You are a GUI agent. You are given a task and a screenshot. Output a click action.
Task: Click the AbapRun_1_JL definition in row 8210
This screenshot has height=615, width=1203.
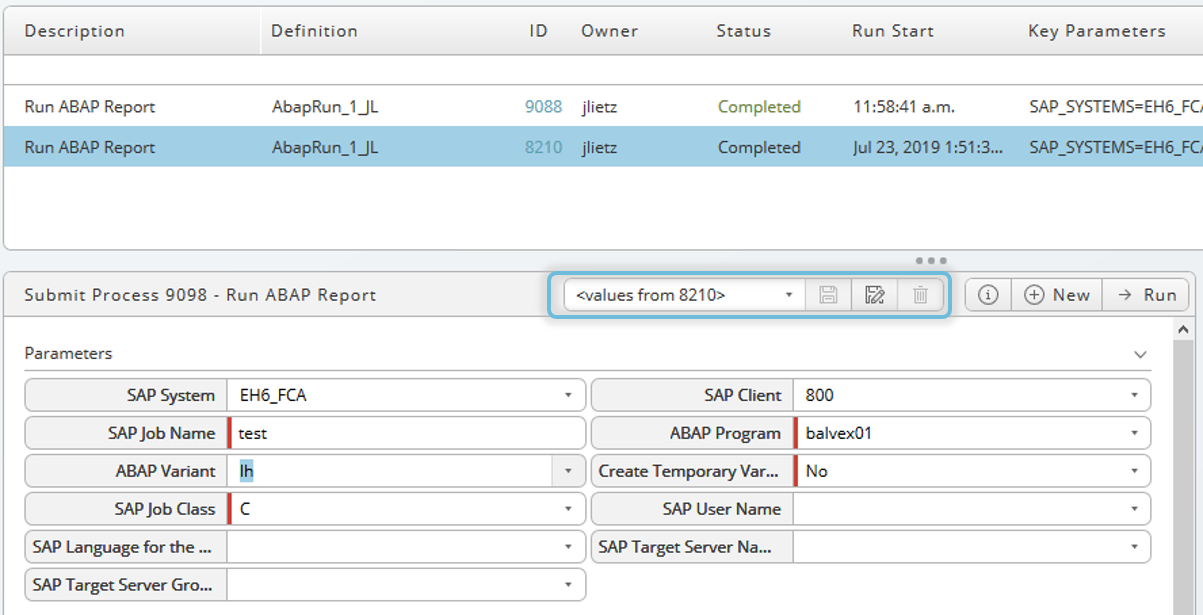(x=325, y=147)
